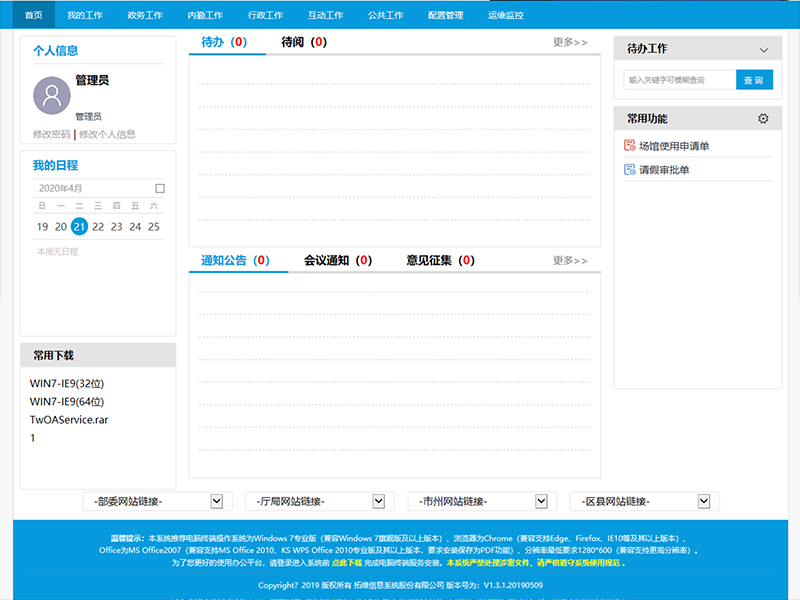Open the 厅局网站链接 dropdown
The image size is (800, 600).
(x=376, y=501)
